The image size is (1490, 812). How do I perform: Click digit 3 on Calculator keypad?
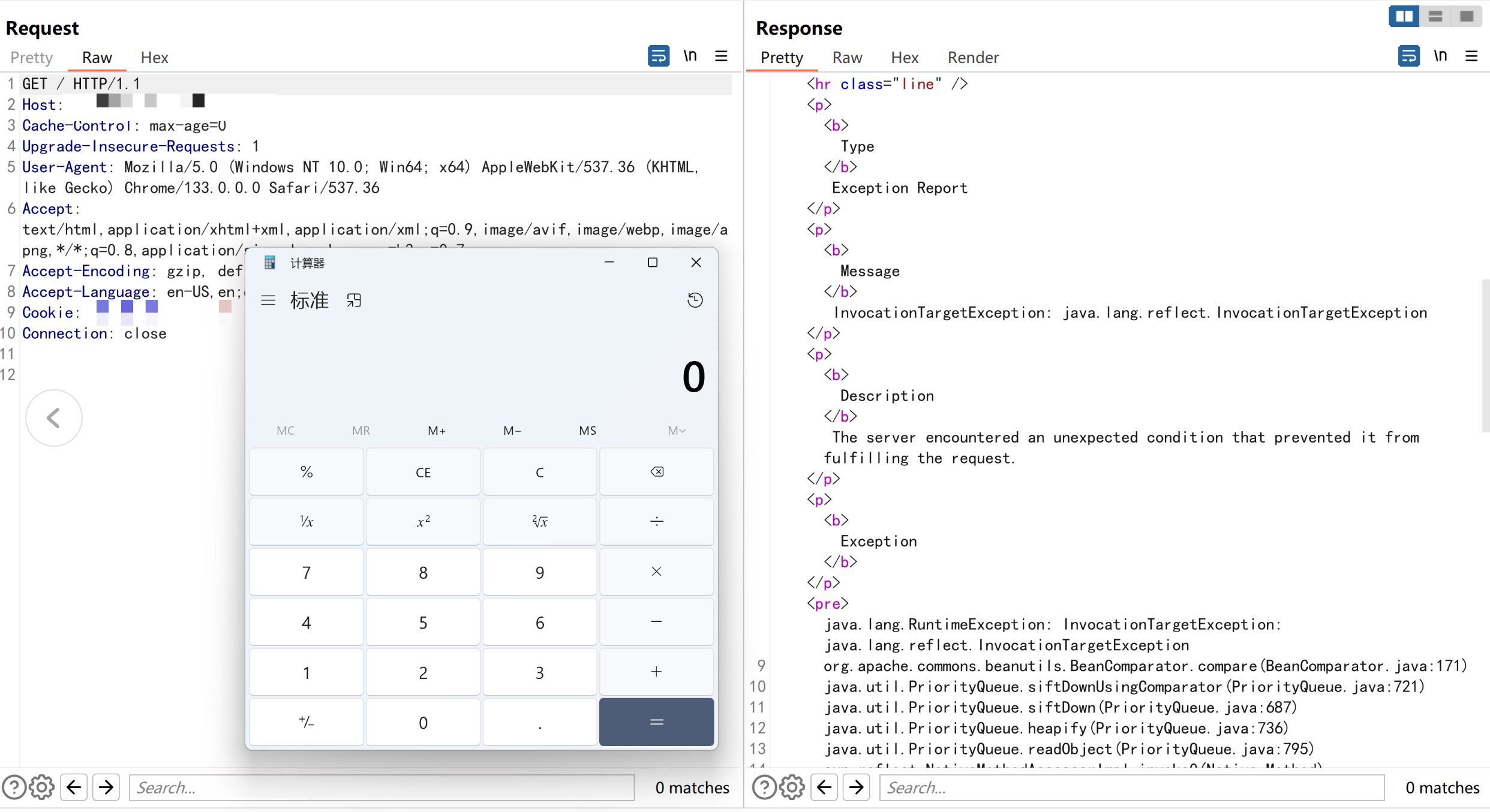pyautogui.click(x=540, y=672)
